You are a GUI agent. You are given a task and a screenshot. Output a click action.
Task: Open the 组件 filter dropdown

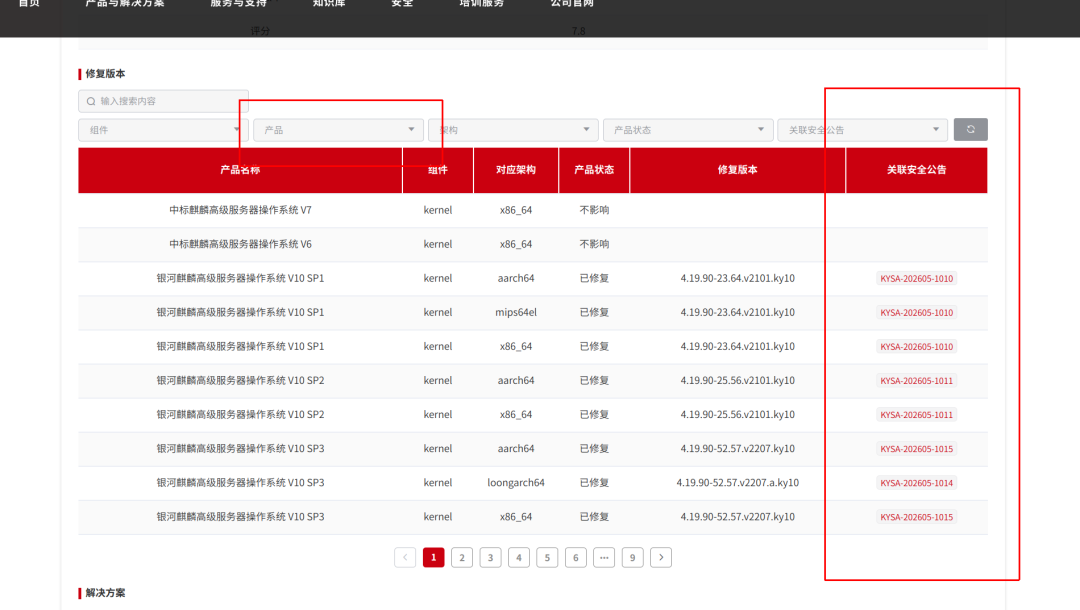pyautogui.click(x=163, y=129)
